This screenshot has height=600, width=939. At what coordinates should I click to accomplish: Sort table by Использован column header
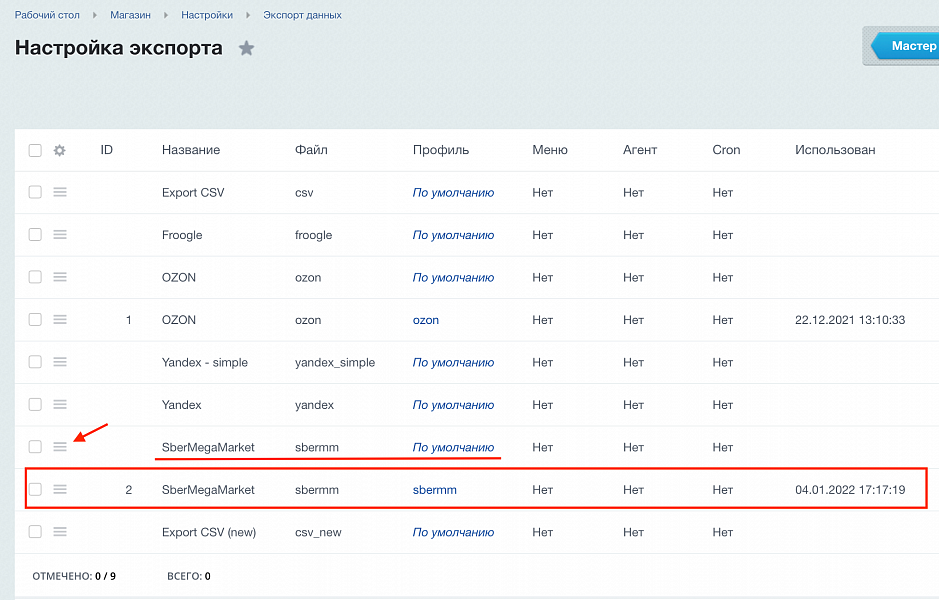coord(835,150)
